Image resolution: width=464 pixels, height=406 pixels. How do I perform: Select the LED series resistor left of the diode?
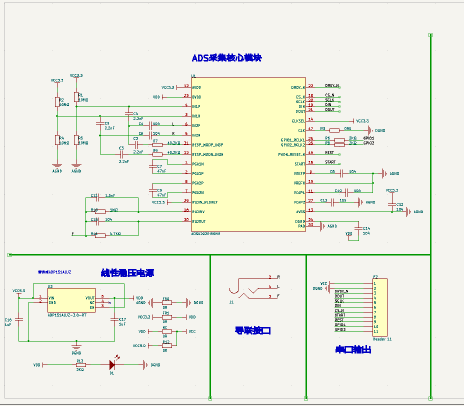[81, 365]
